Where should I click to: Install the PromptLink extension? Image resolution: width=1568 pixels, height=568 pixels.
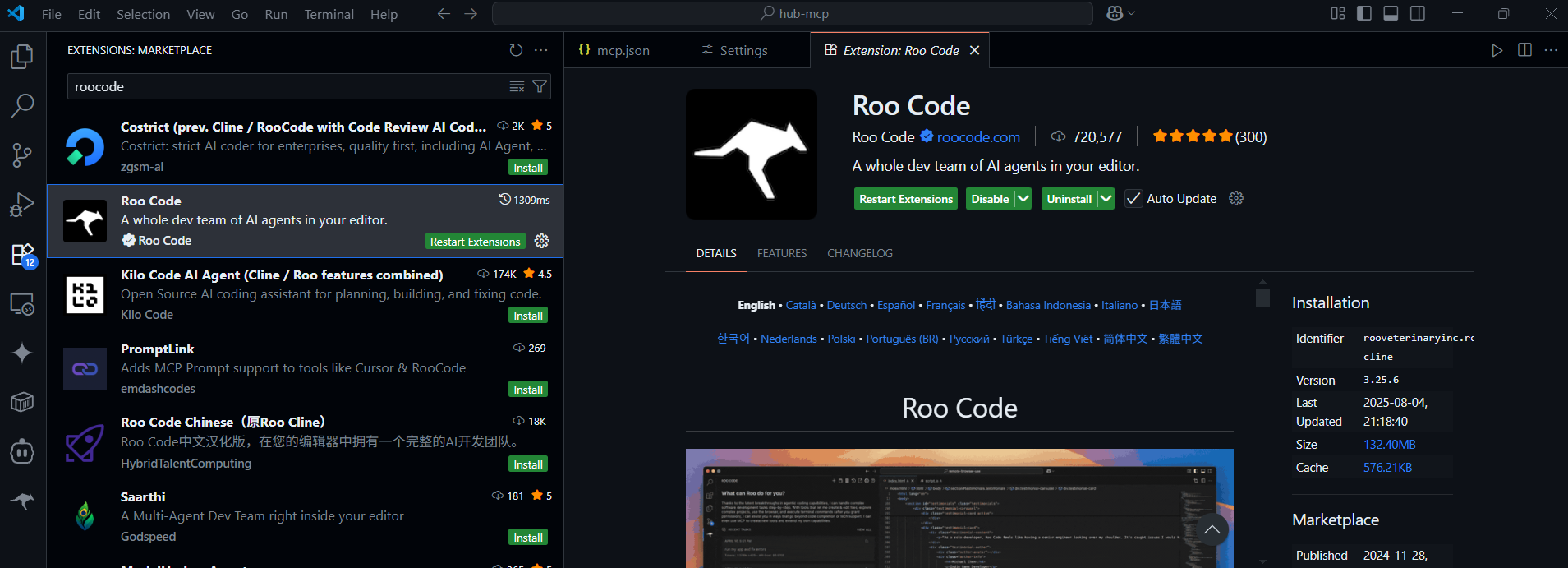pos(528,390)
